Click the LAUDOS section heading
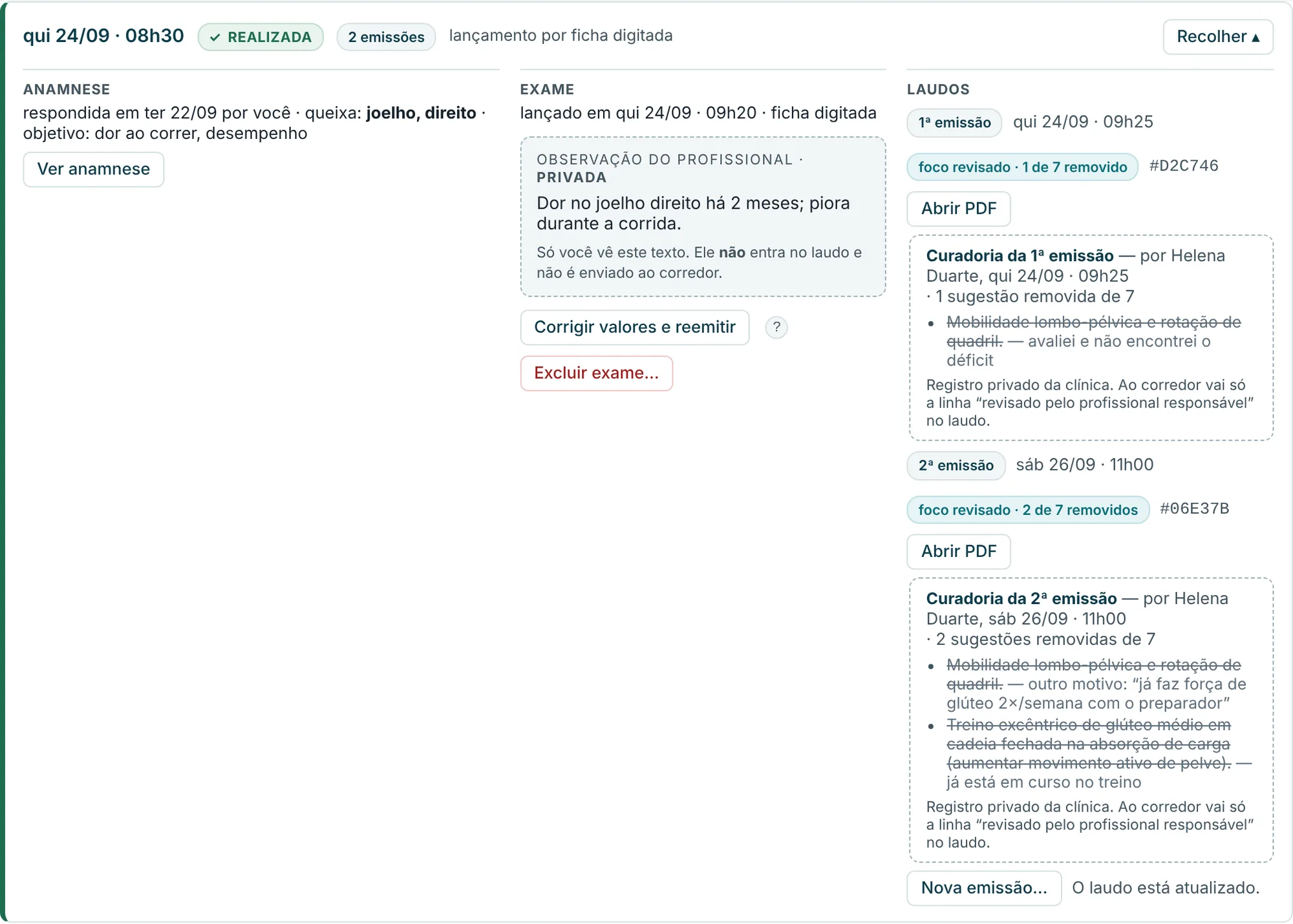This screenshot has width=1293, height=924. click(x=938, y=89)
